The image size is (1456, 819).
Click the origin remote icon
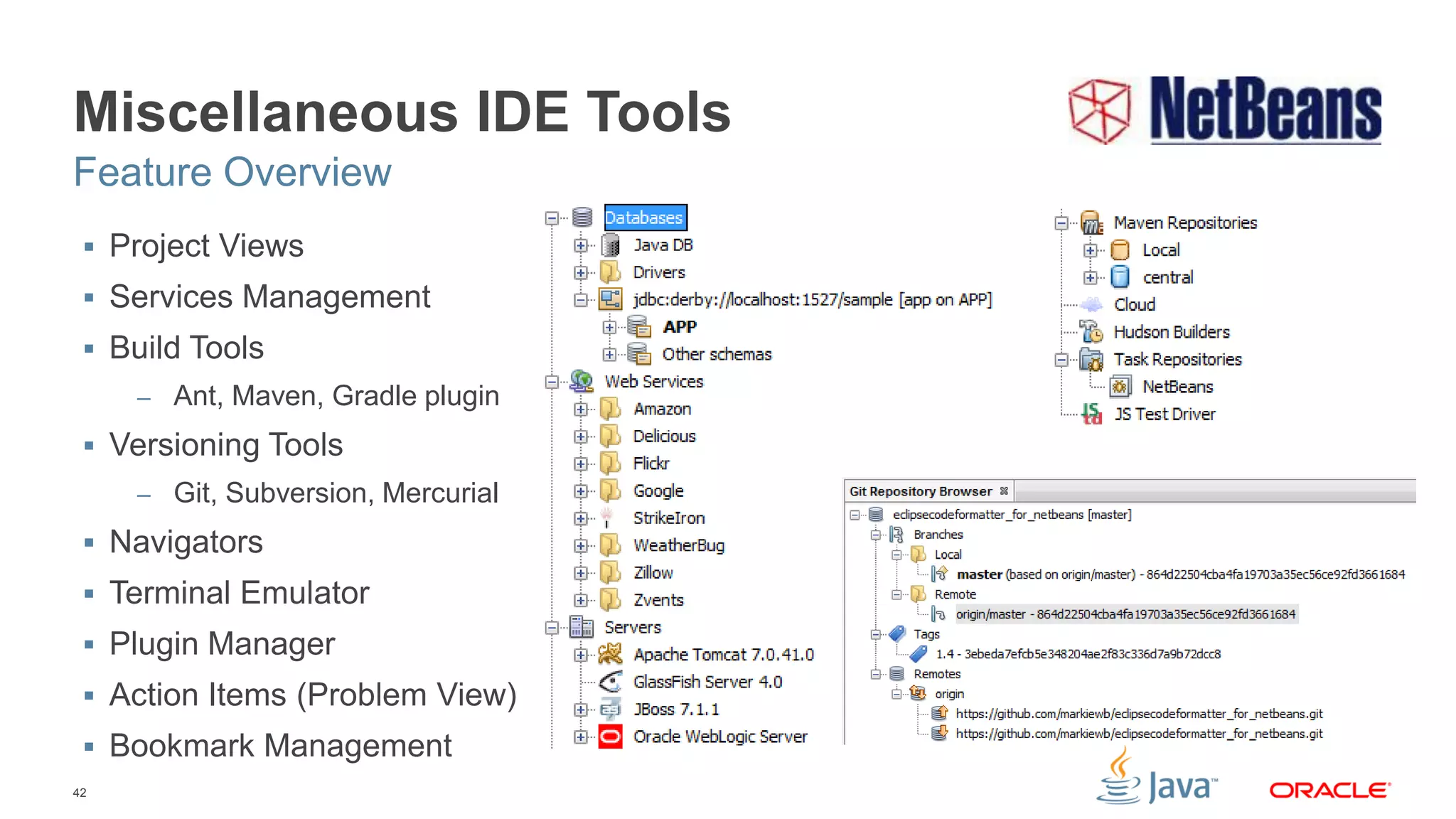click(919, 693)
